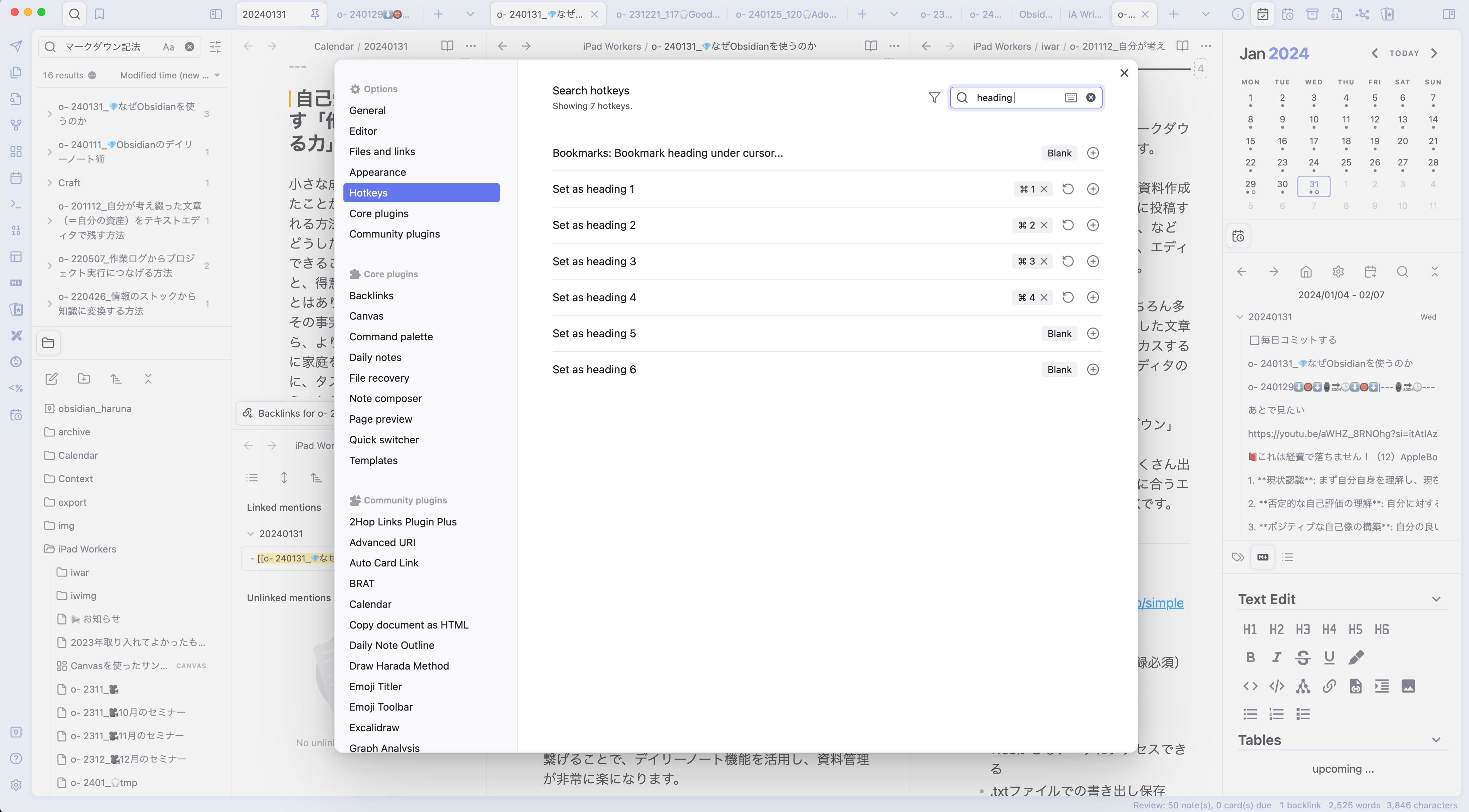Click the Highlight marker icon in Text Edit
The image size is (1469, 812).
(1356, 658)
